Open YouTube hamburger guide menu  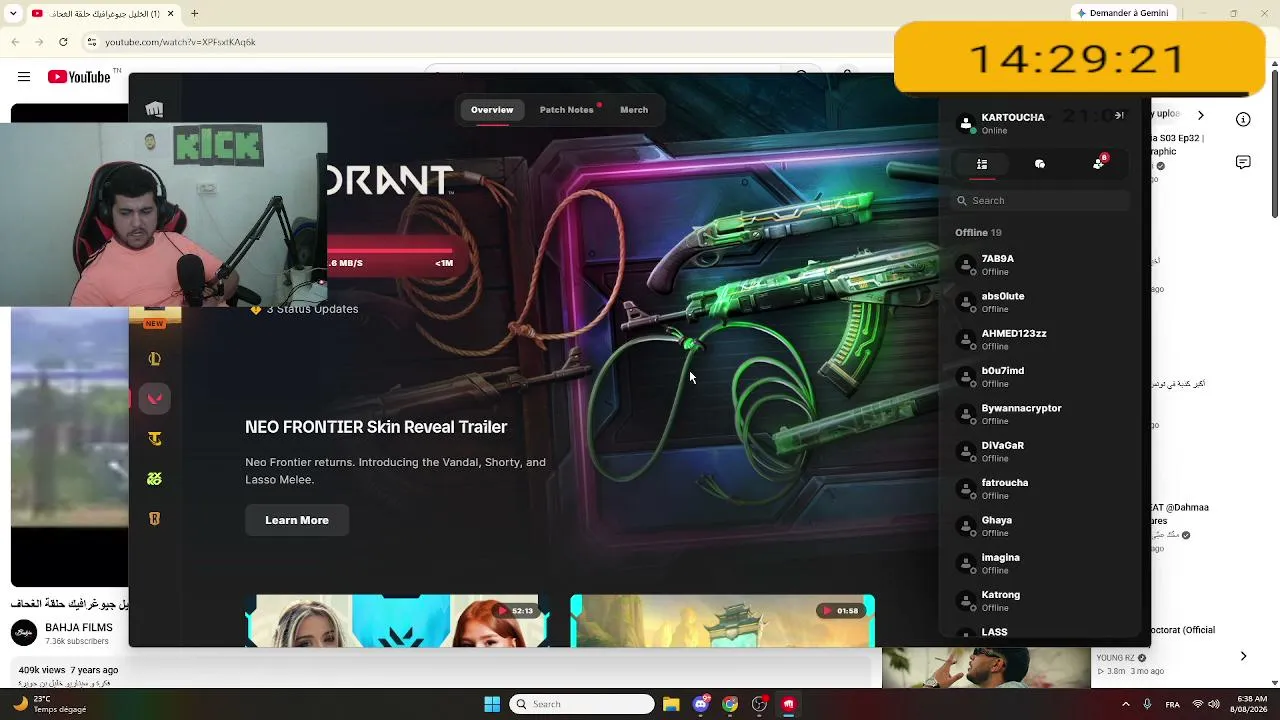click(24, 77)
